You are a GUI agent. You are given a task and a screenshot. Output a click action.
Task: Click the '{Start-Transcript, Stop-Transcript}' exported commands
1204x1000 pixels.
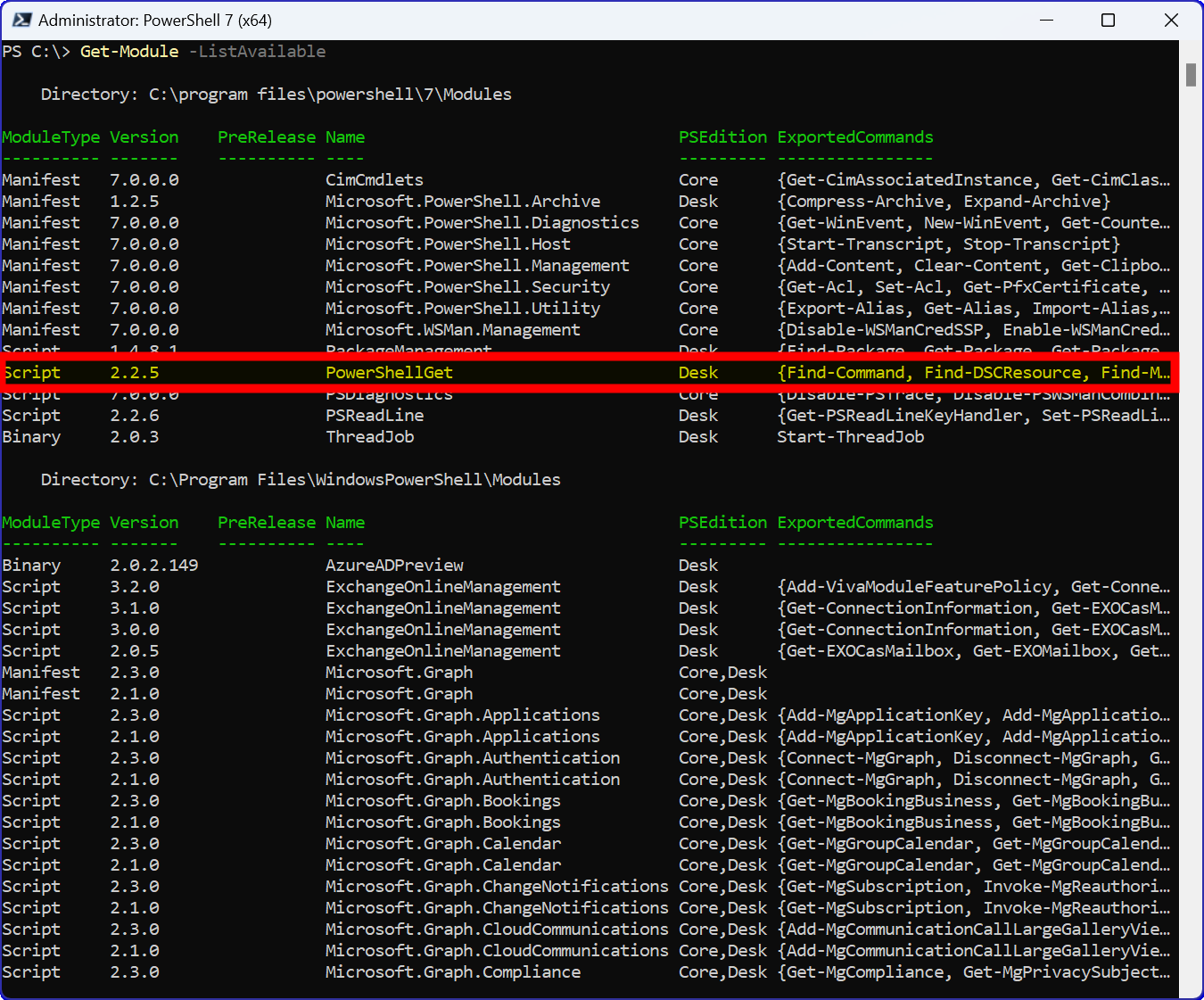(949, 244)
